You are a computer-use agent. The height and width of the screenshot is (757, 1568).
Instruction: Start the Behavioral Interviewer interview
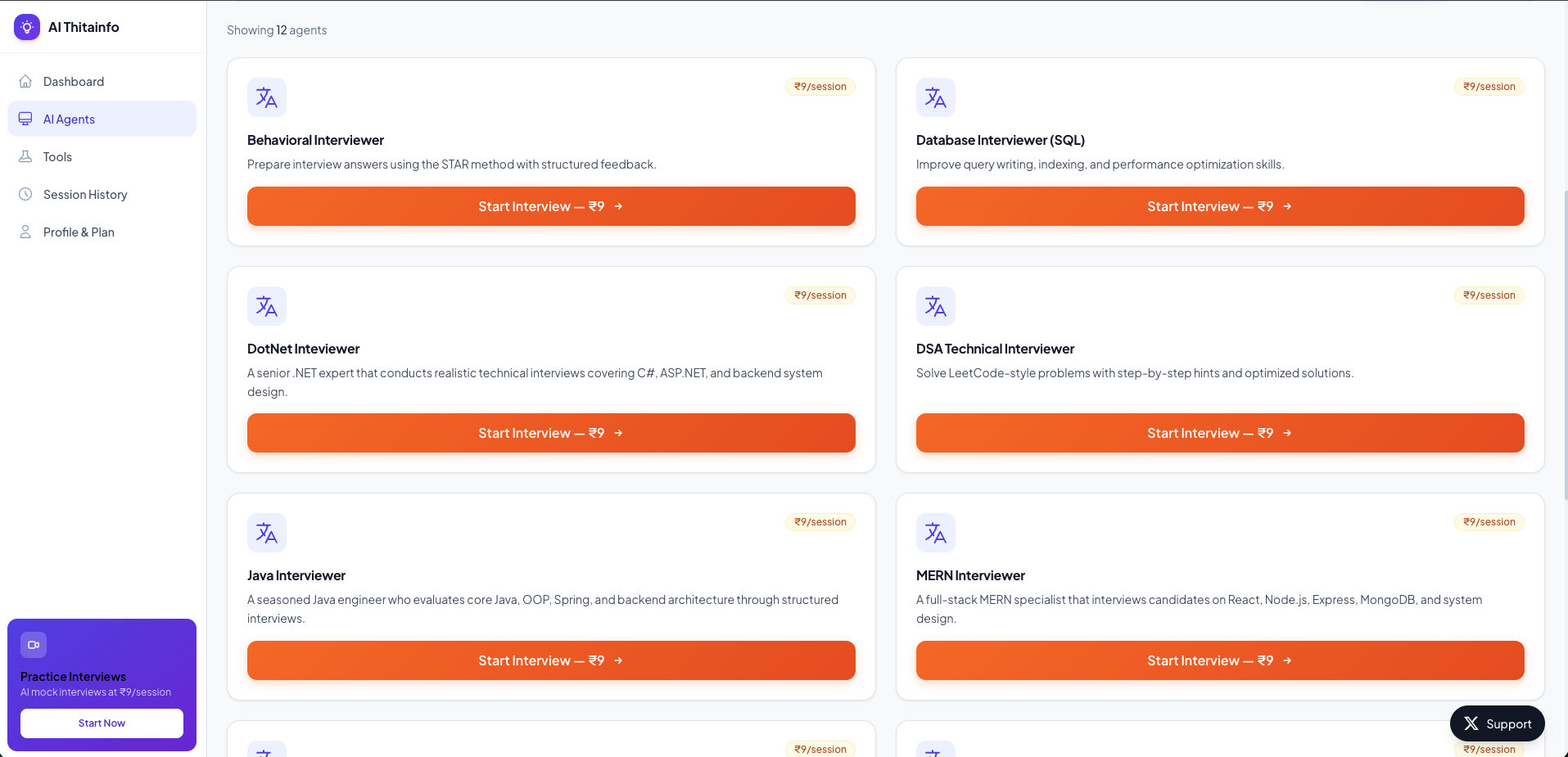tap(551, 206)
